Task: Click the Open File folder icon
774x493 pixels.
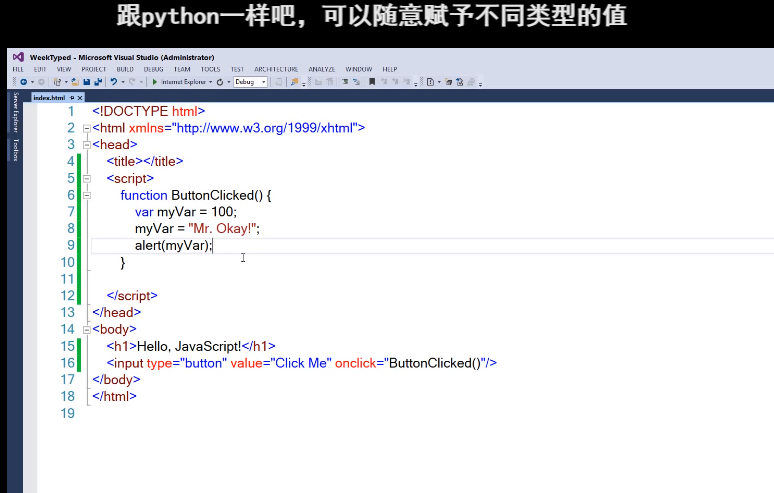Action: (75, 82)
